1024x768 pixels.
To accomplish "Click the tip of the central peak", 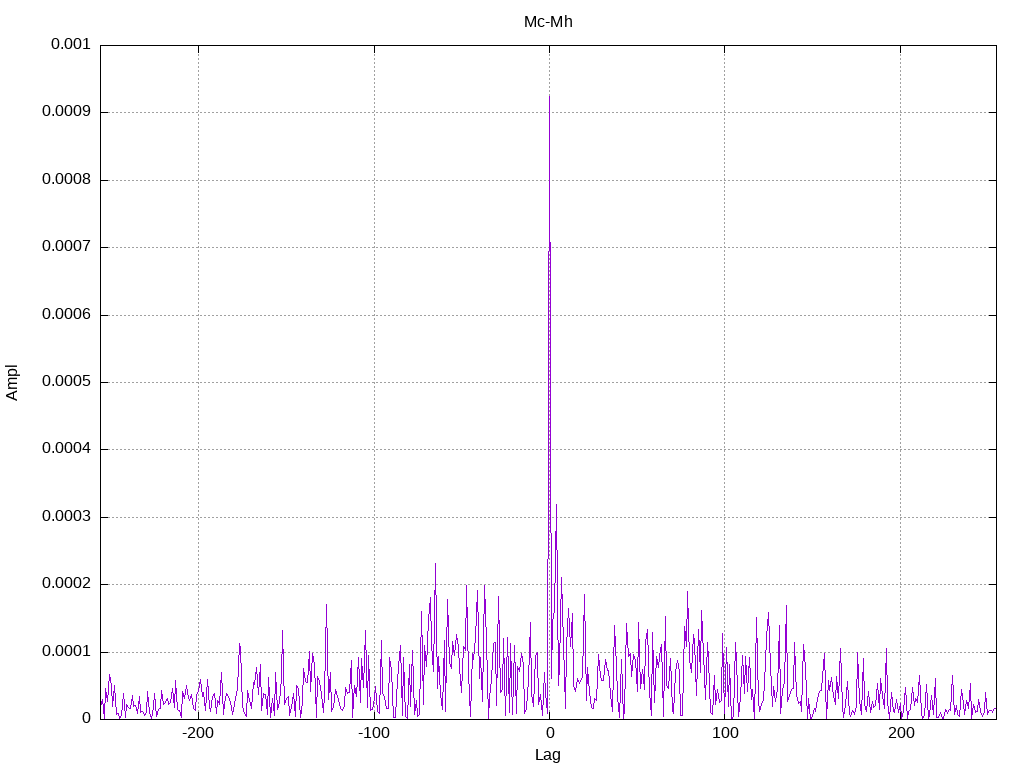I will coord(549,97).
